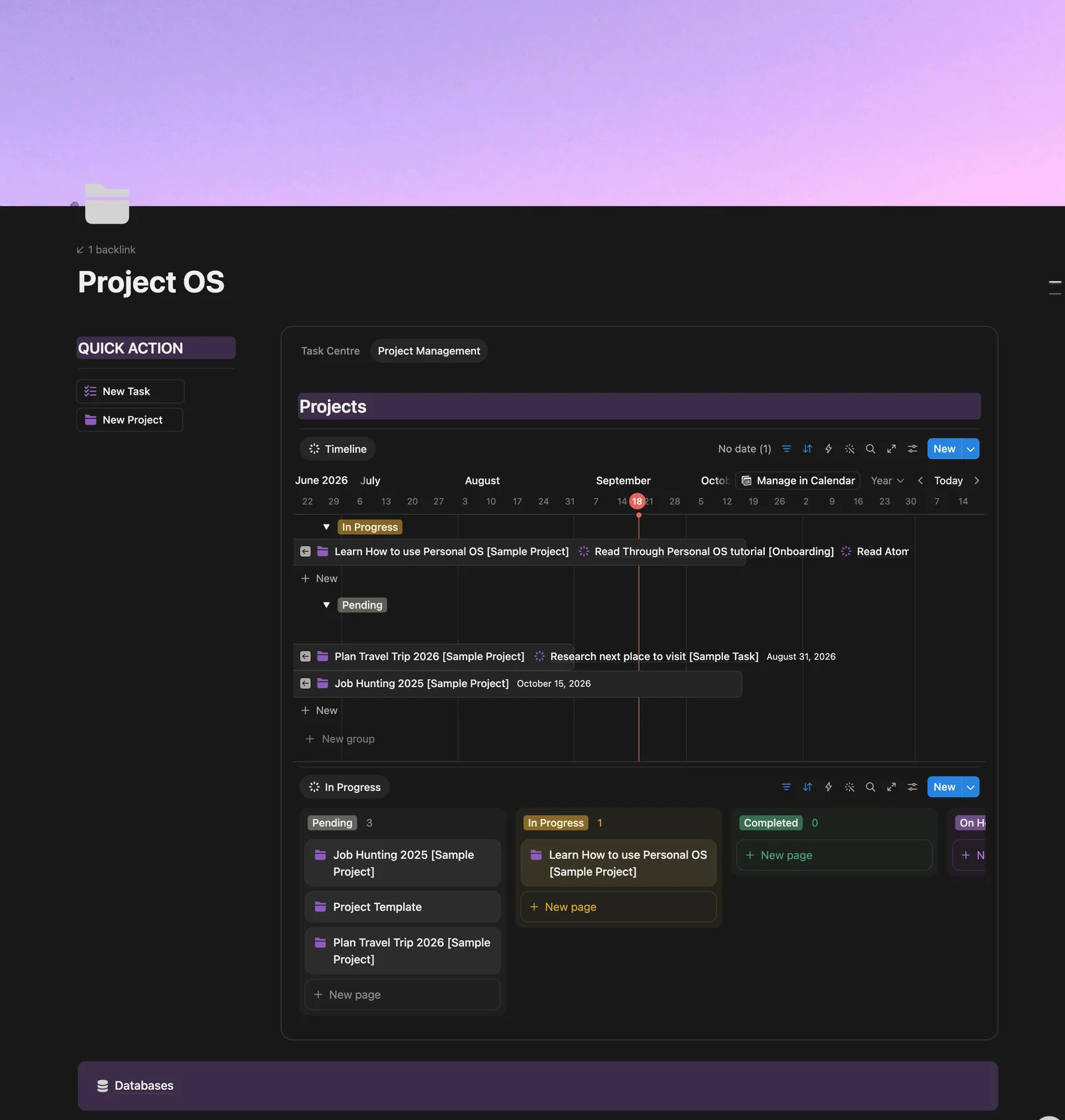
Task: Click the 1 backlink arrow icon
Action: point(81,250)
